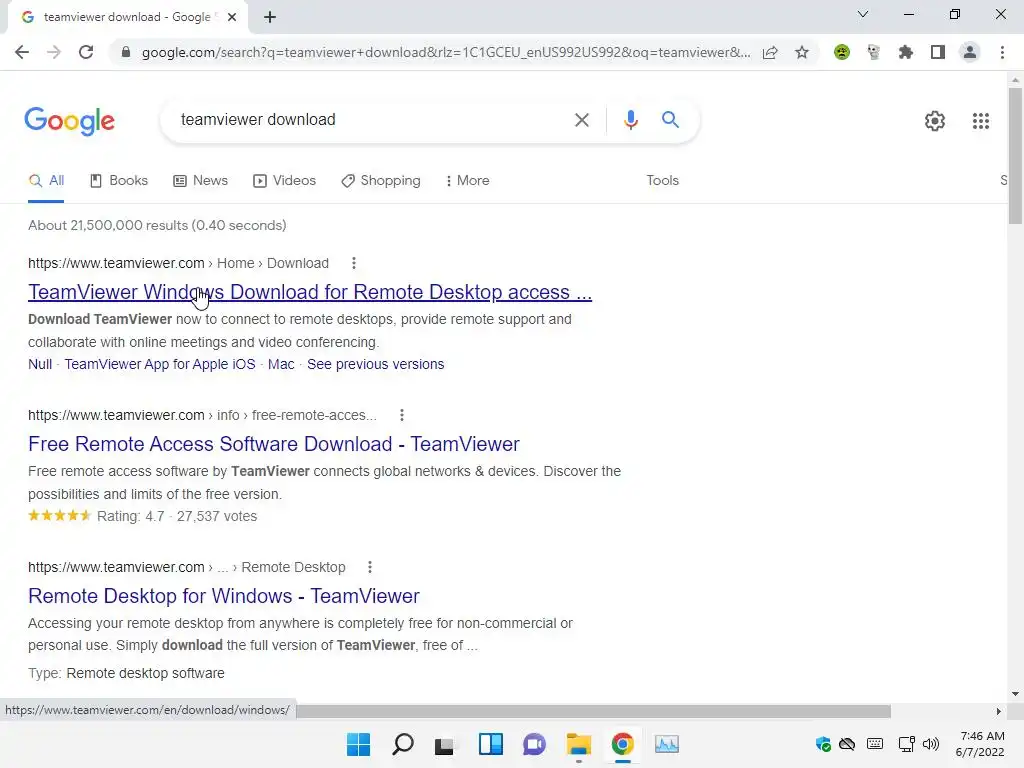The image size is (1024, 768).
Task: Switch to Shopping results tab
Action: click(381, 181)
